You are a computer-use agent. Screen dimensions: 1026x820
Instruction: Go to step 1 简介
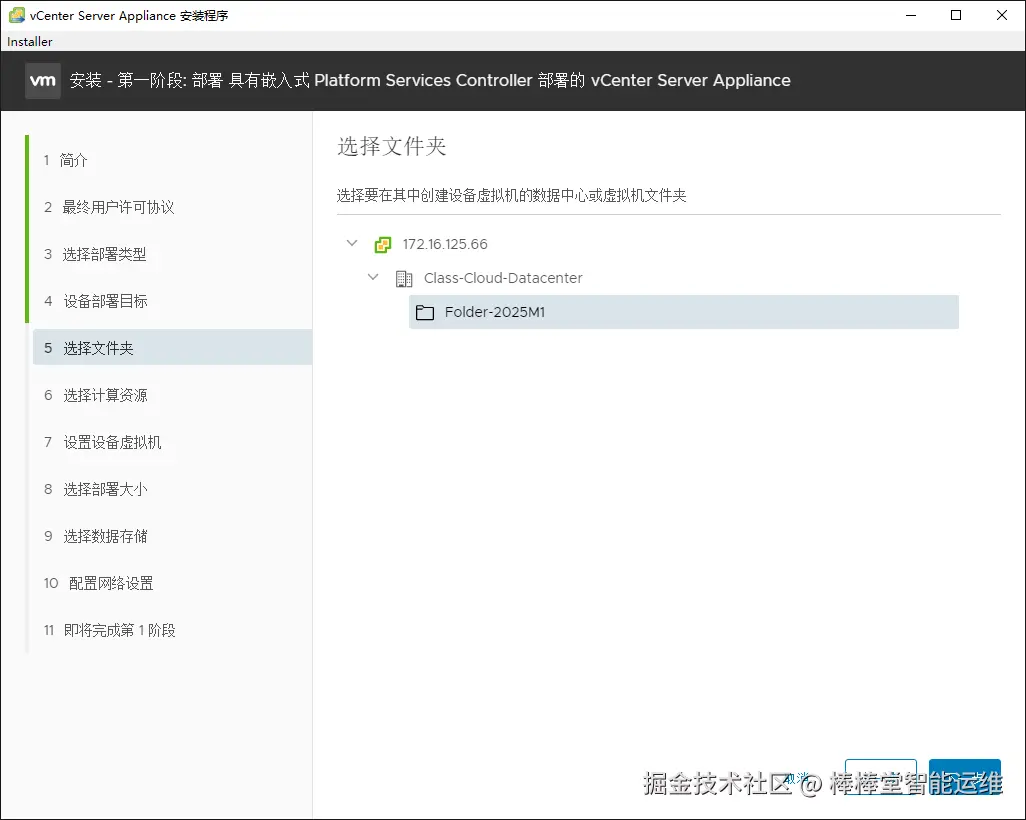(x=65, y=160)
